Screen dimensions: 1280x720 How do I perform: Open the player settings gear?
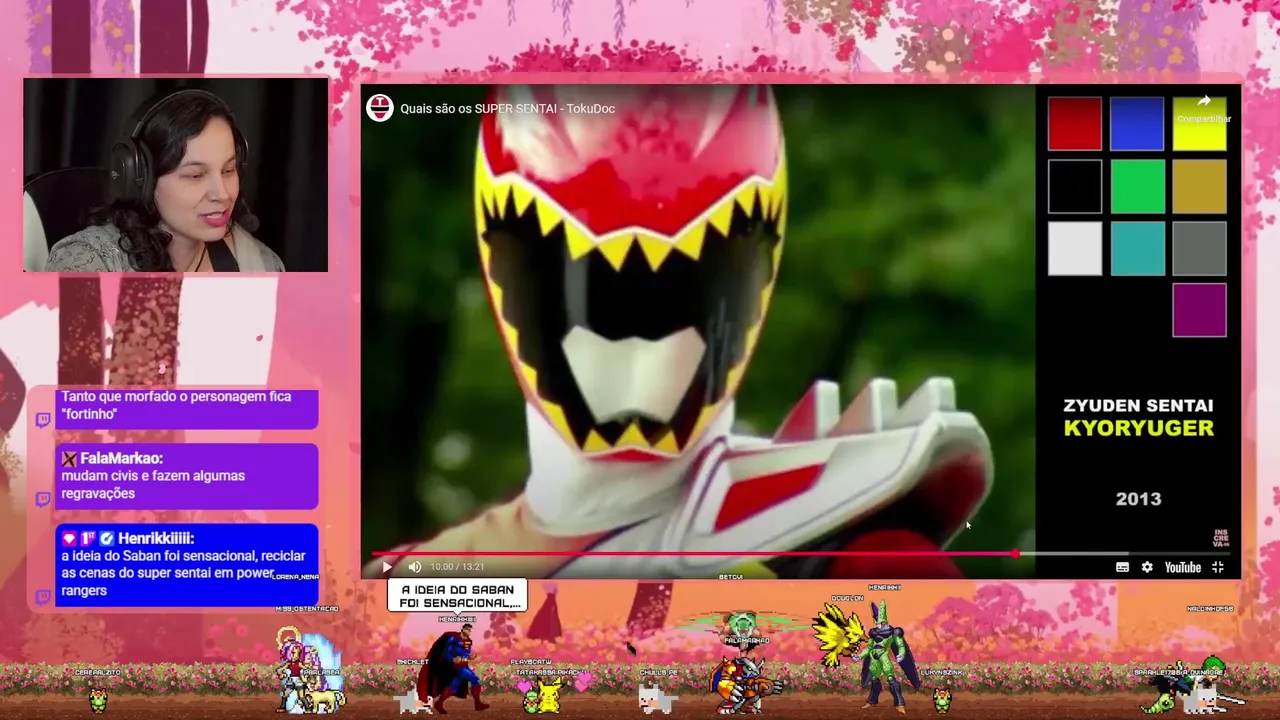click(x=1147, y=567)
